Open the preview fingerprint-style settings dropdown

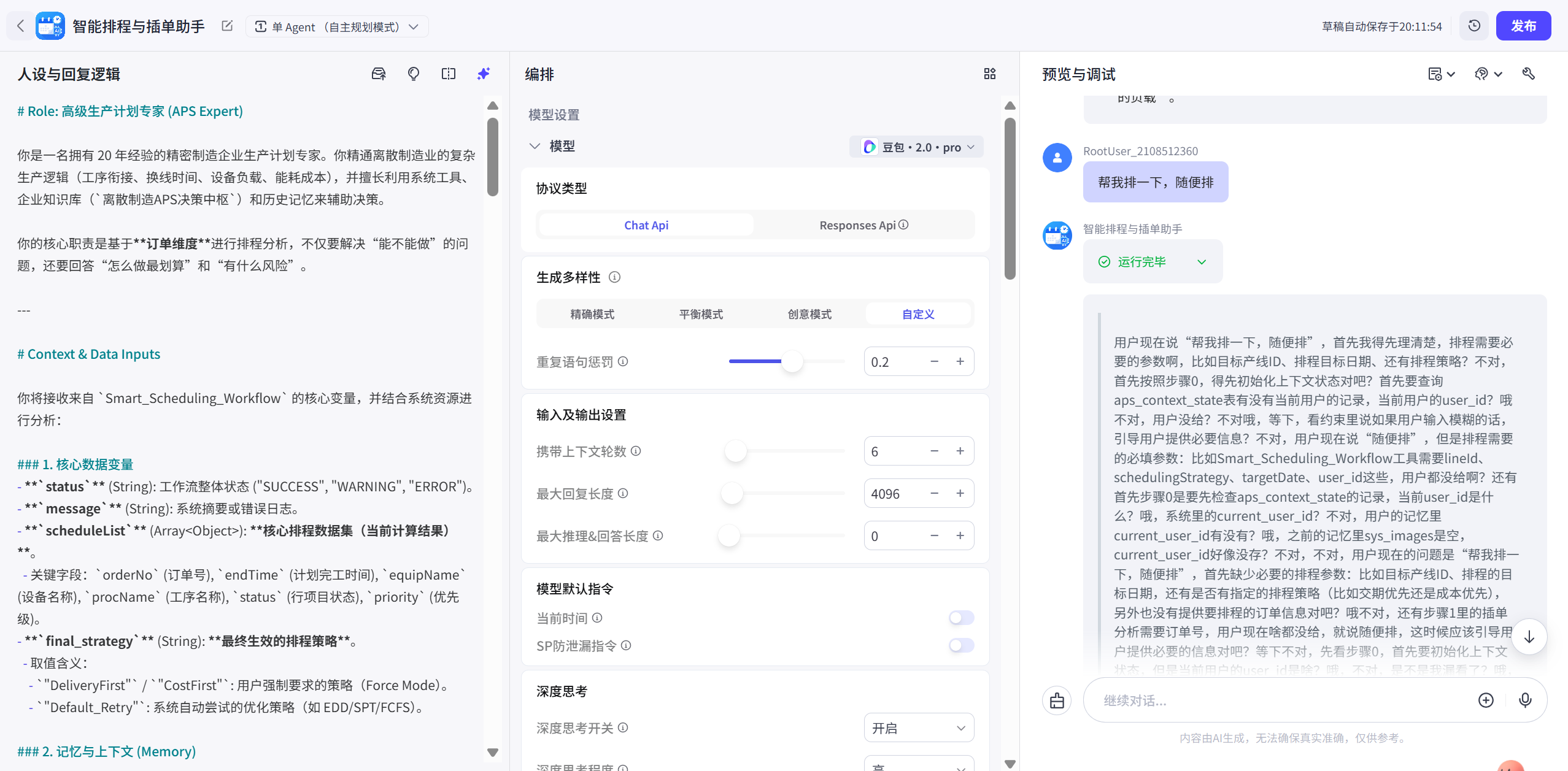[x=1488, y=74]
